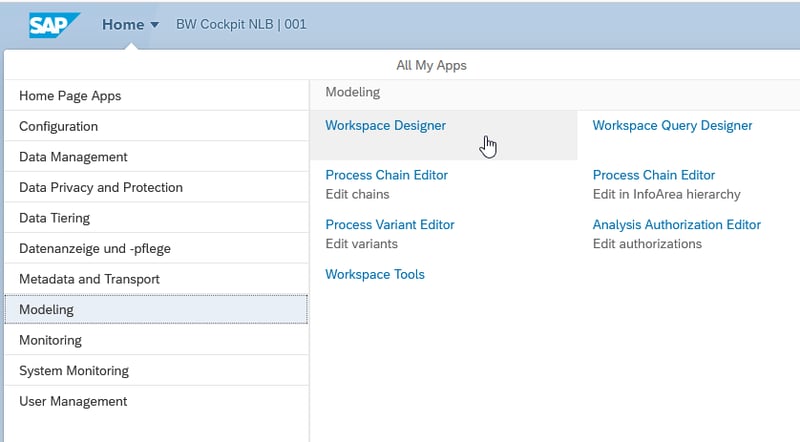Select Datenanzeige und -pflege category

pos(156,249)
